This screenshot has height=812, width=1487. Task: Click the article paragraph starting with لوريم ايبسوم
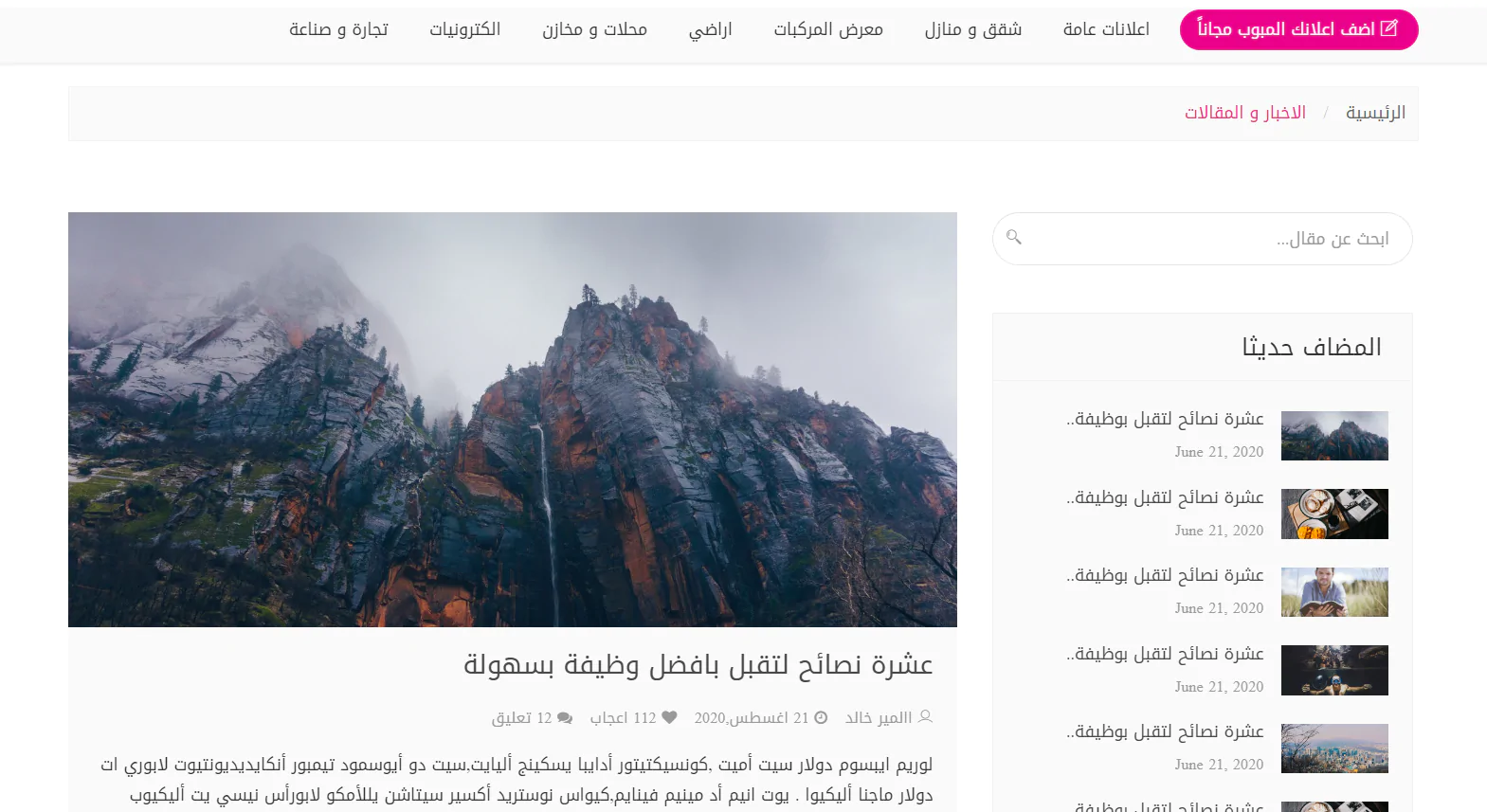(517, 780)
